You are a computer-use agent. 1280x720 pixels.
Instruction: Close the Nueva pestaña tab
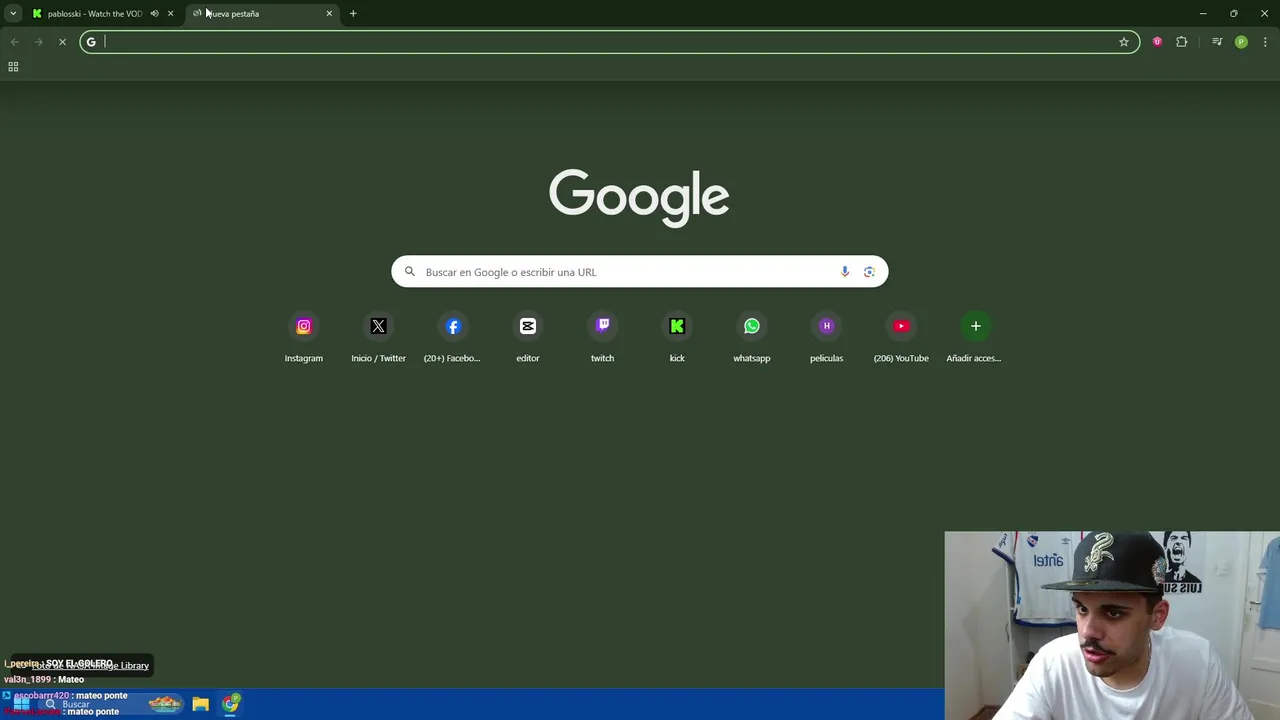click(x=329, y=14)
